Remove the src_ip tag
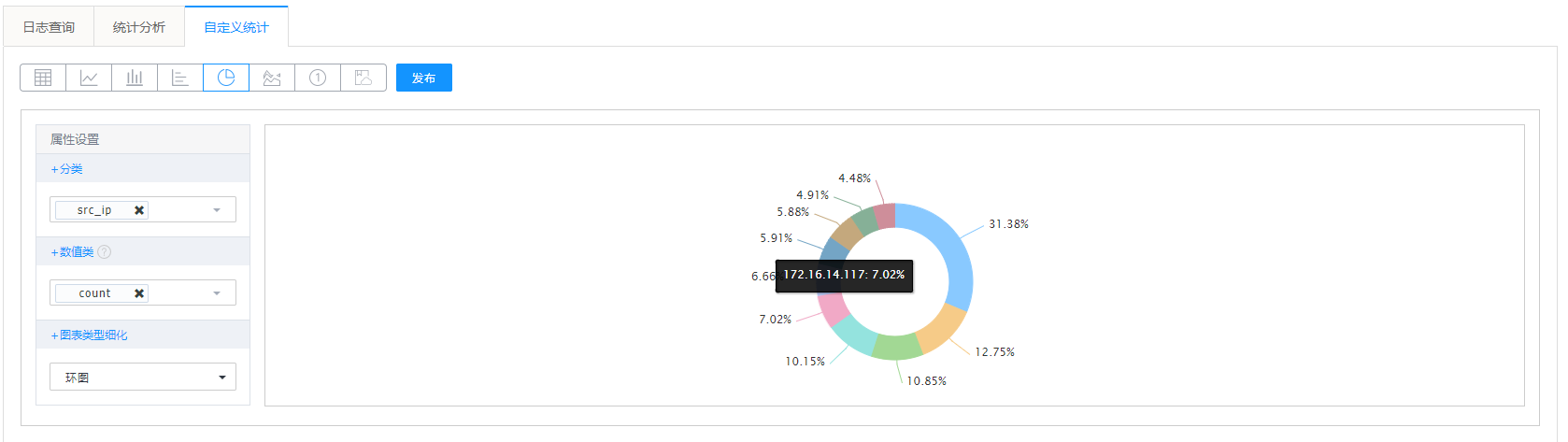 [x=139, y=210]
